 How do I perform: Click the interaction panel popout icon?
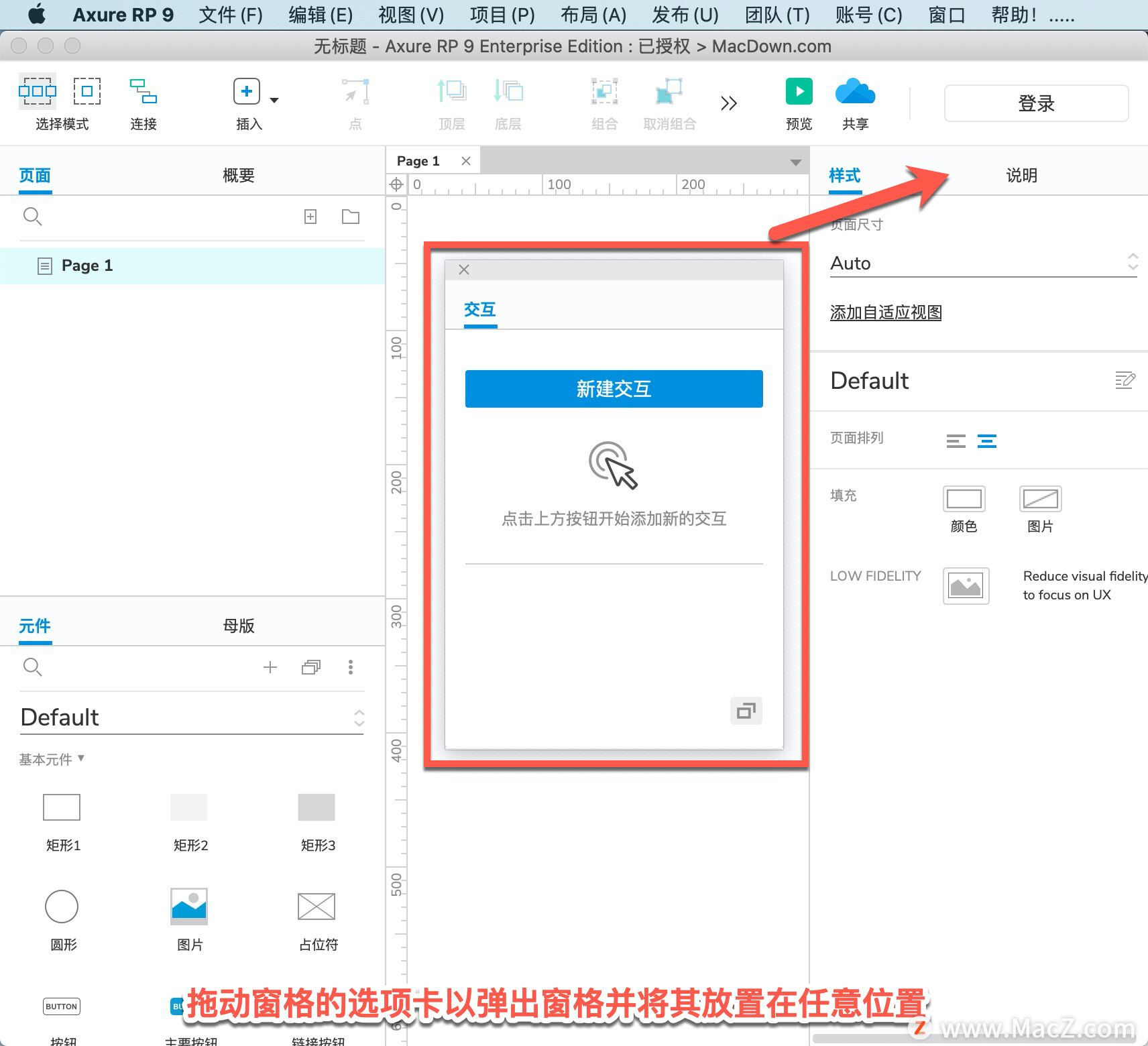746,711
